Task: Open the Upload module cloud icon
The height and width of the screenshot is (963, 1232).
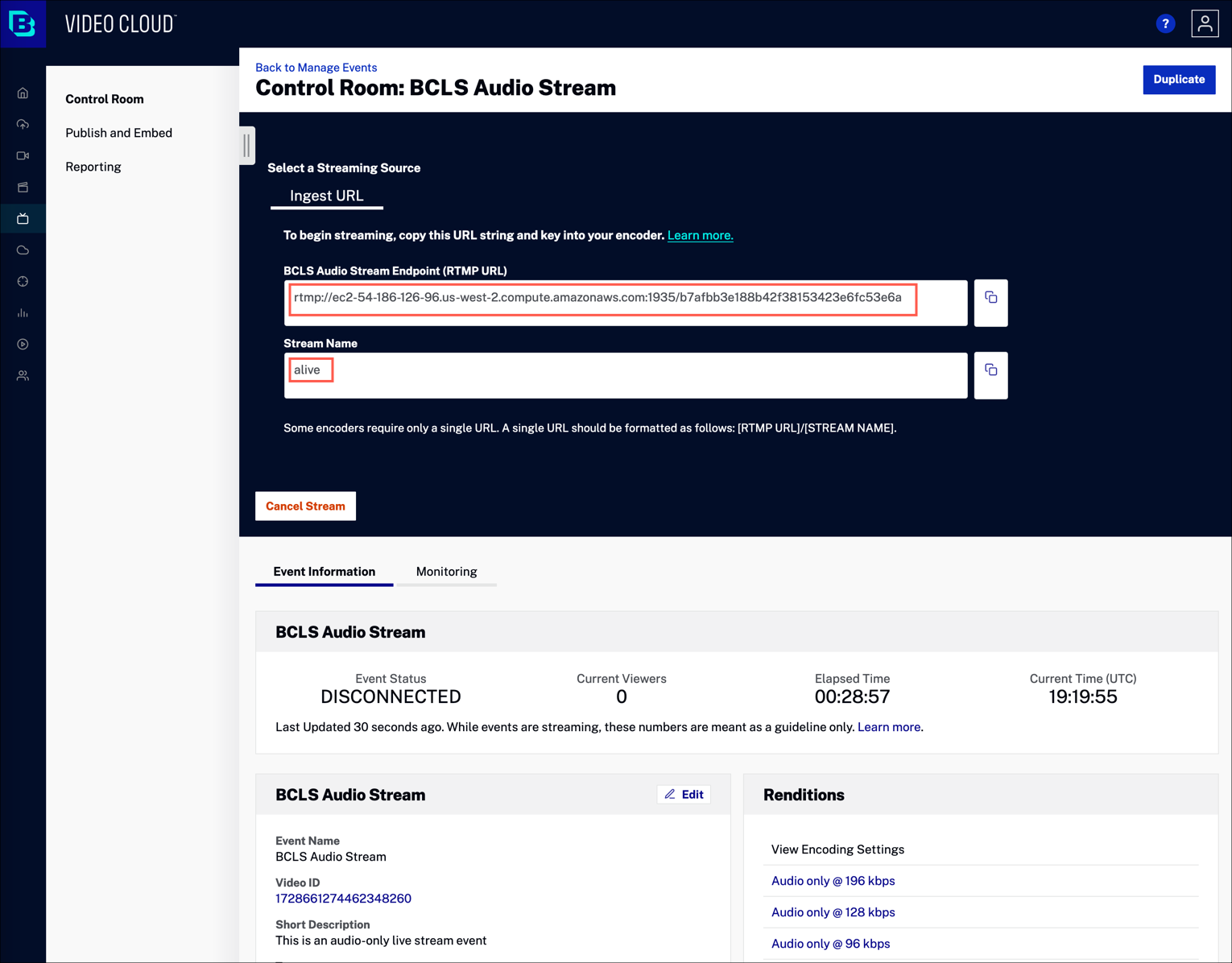Action: 23,125
